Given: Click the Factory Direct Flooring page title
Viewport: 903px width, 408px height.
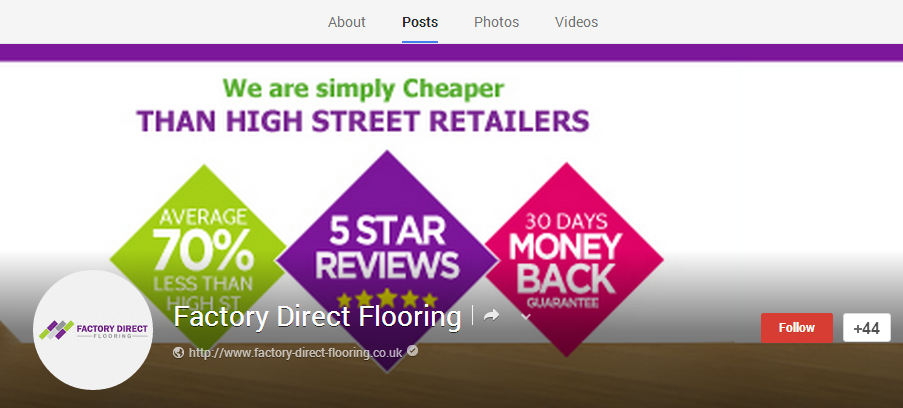Looking at the screenshot, I should tap(317, 317).
